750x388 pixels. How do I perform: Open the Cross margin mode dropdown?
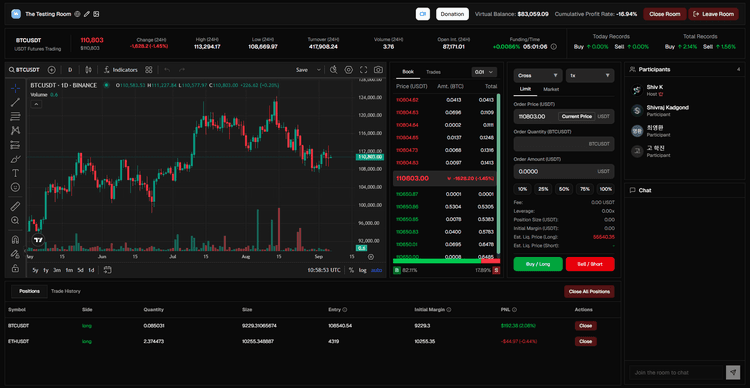538,76
